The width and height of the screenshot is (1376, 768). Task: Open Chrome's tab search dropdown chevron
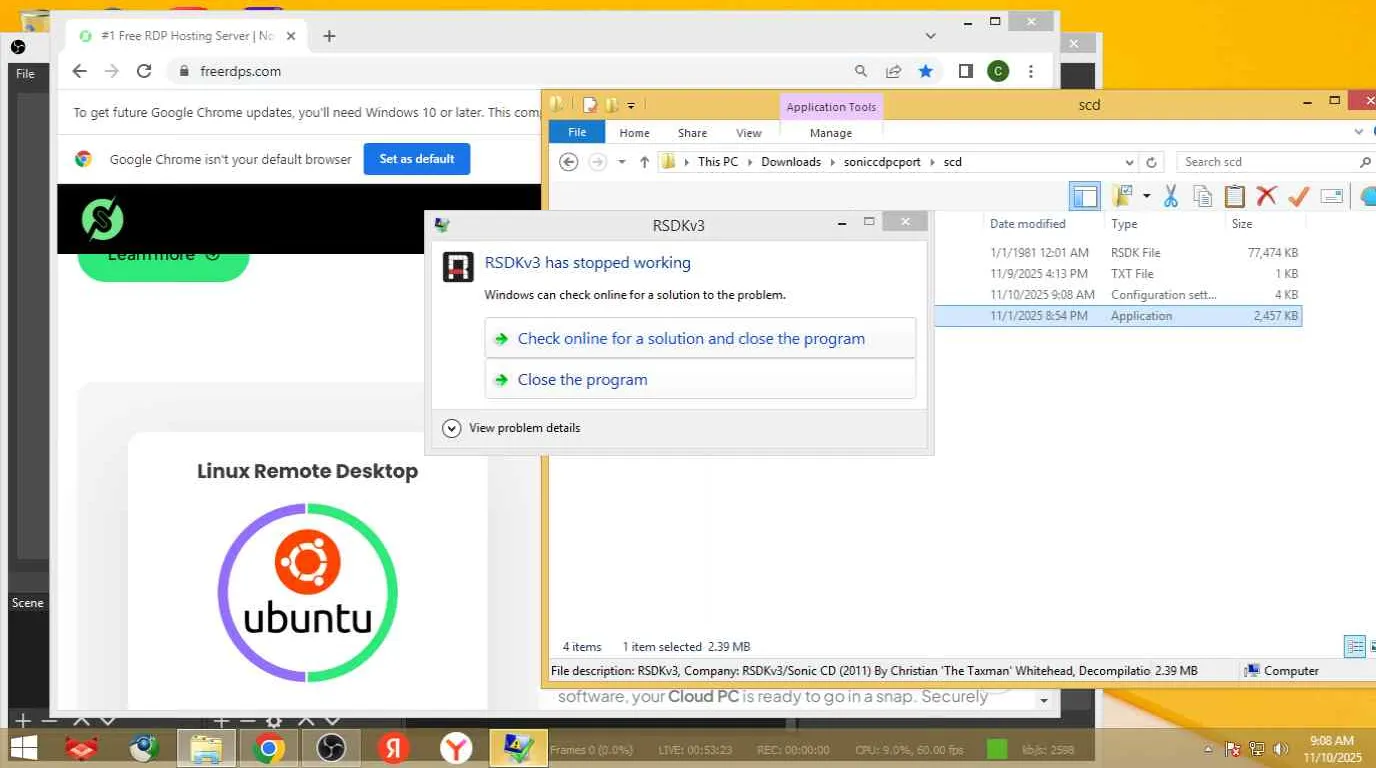pyautogui.click(x=930, y=36)
